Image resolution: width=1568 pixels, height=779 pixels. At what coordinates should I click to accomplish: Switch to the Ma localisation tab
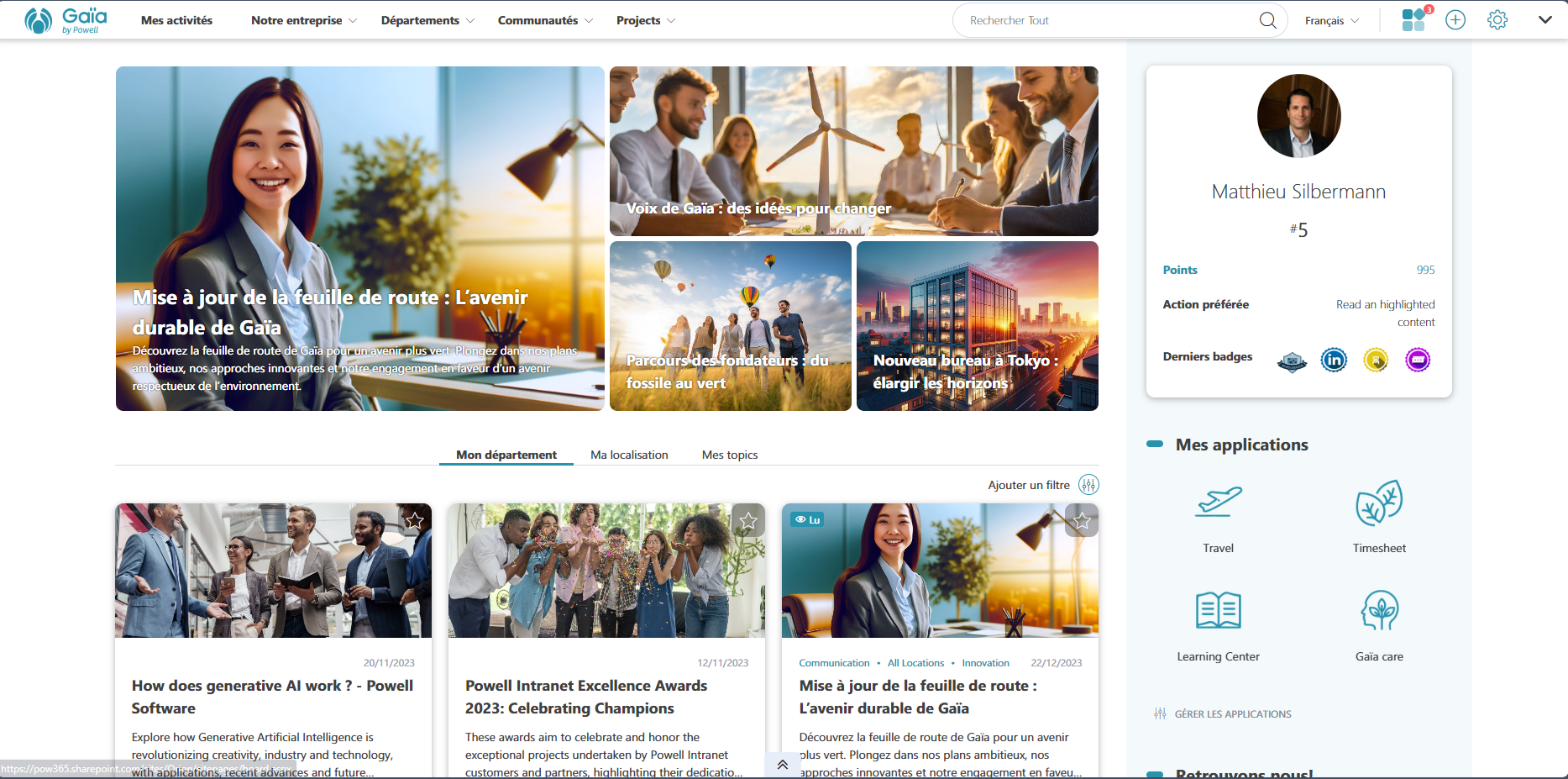(x=629, y=455)
